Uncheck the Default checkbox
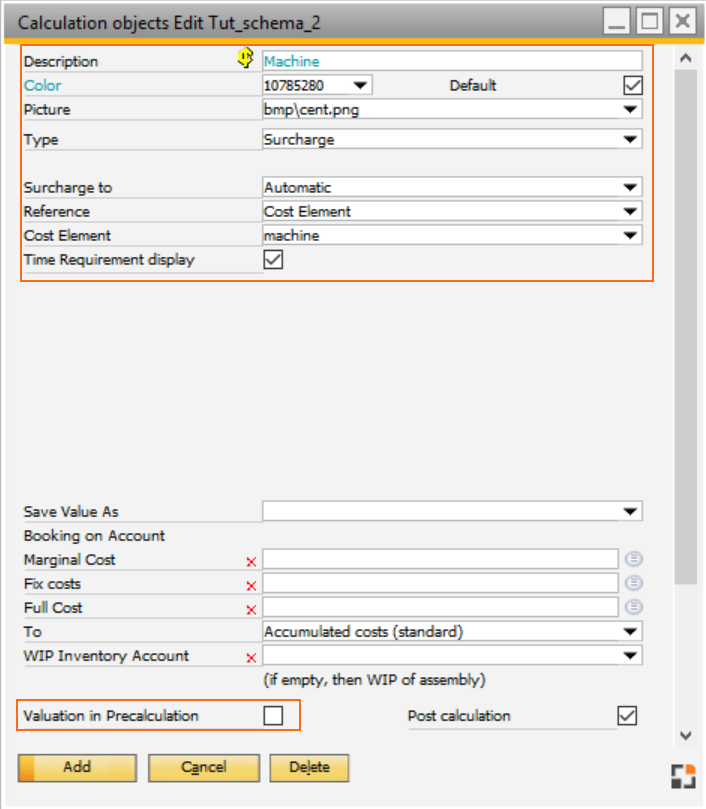The width and height of the screenshot is (706, 809). (632, 85)
